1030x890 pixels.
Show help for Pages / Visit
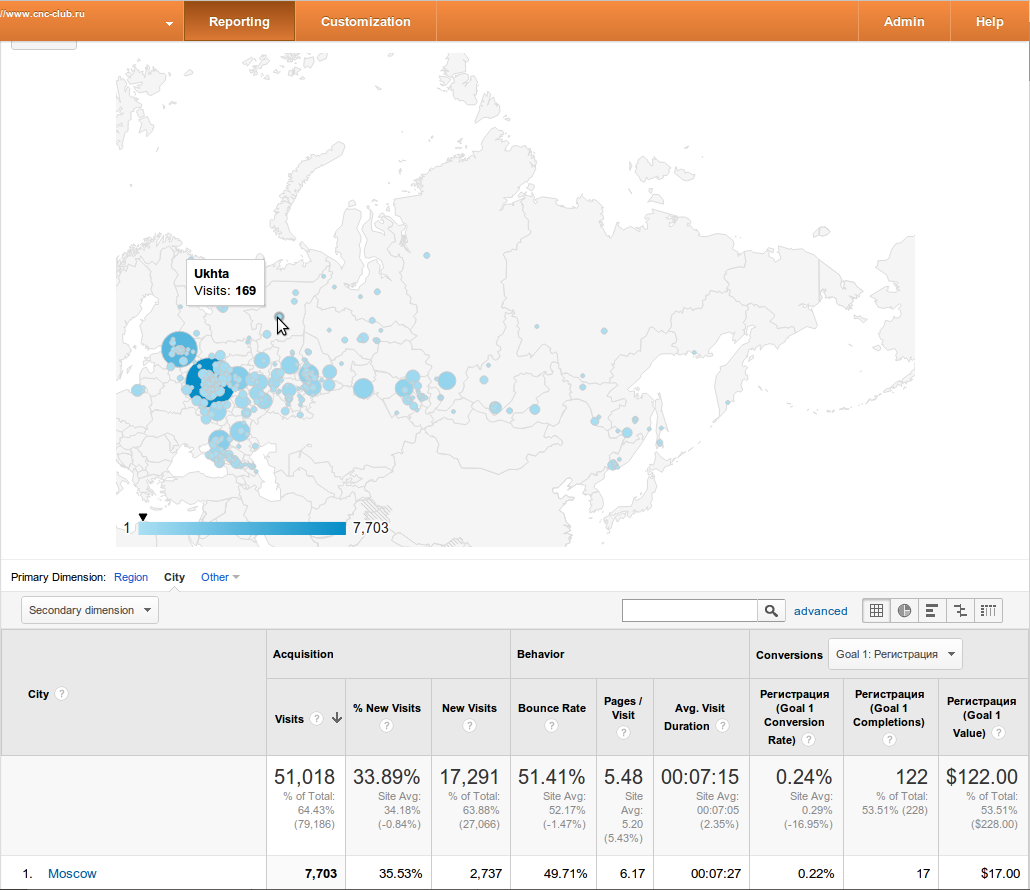623,732
